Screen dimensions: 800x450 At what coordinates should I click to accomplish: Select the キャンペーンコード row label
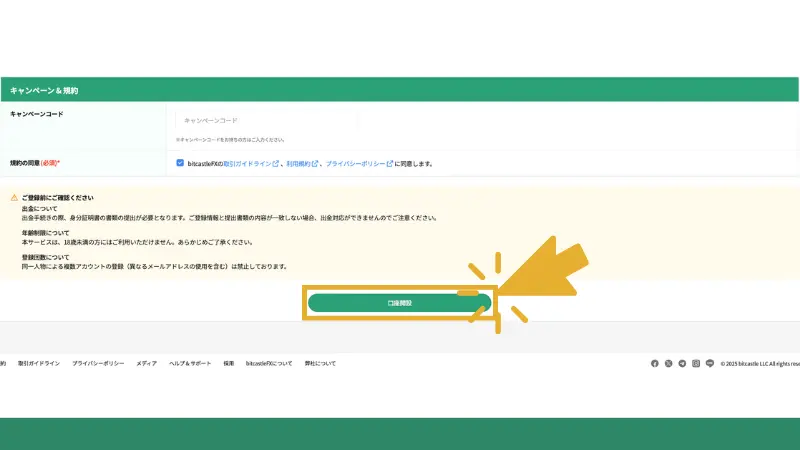37,114
